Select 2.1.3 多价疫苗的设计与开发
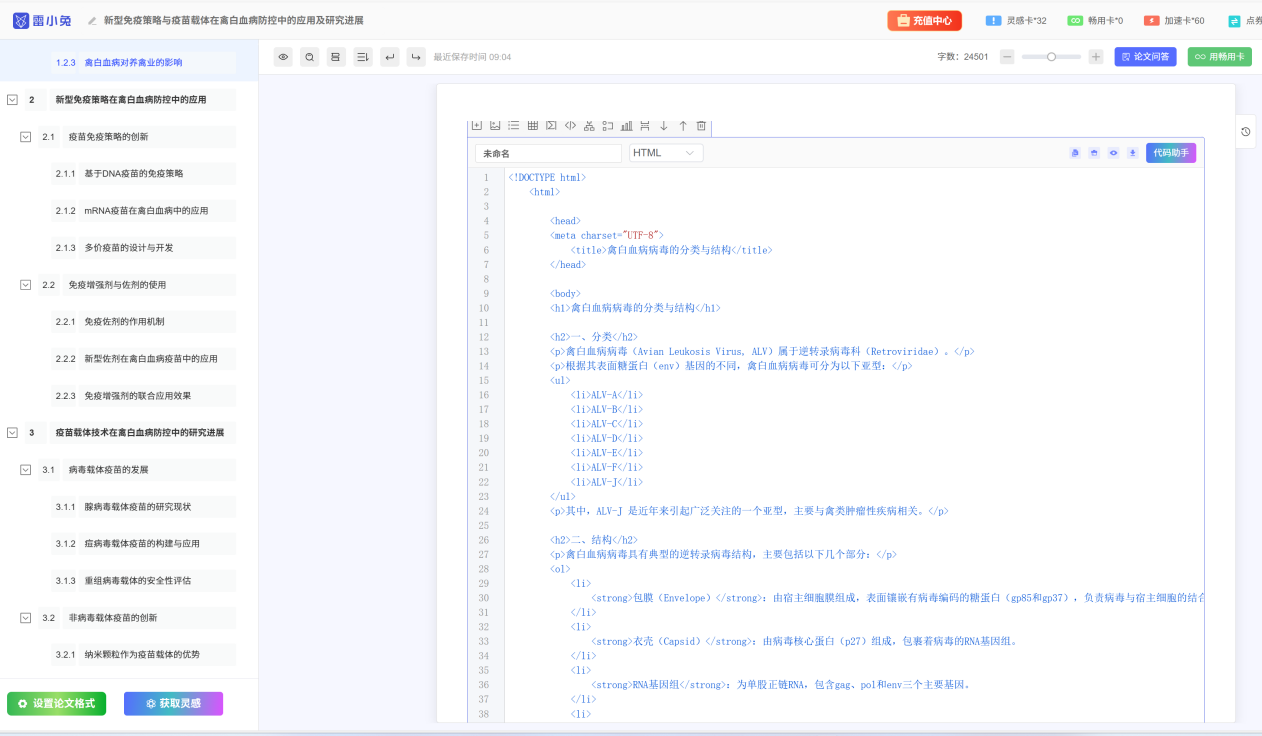 pyautogui.click(x=143, y=248)
